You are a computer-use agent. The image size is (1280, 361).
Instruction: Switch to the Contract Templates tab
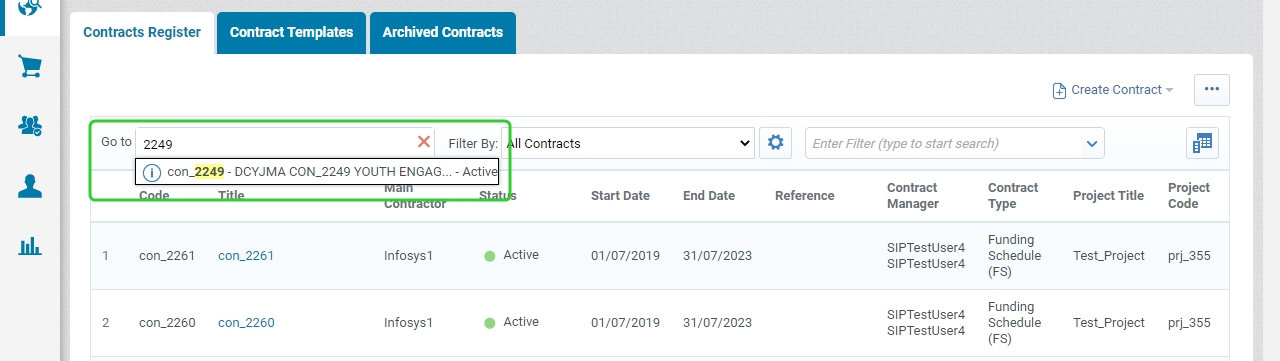pos(291,32)
